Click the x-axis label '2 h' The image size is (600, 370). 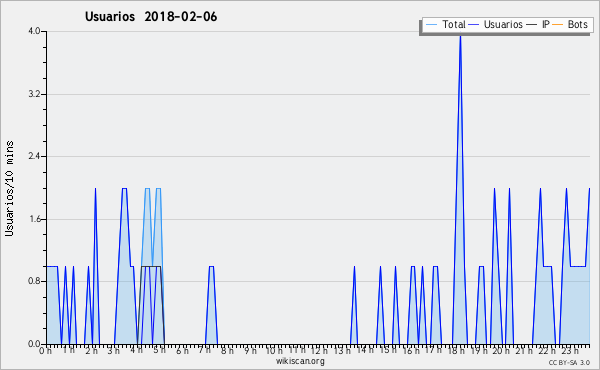pyautogui.click(x=91, y=350)
